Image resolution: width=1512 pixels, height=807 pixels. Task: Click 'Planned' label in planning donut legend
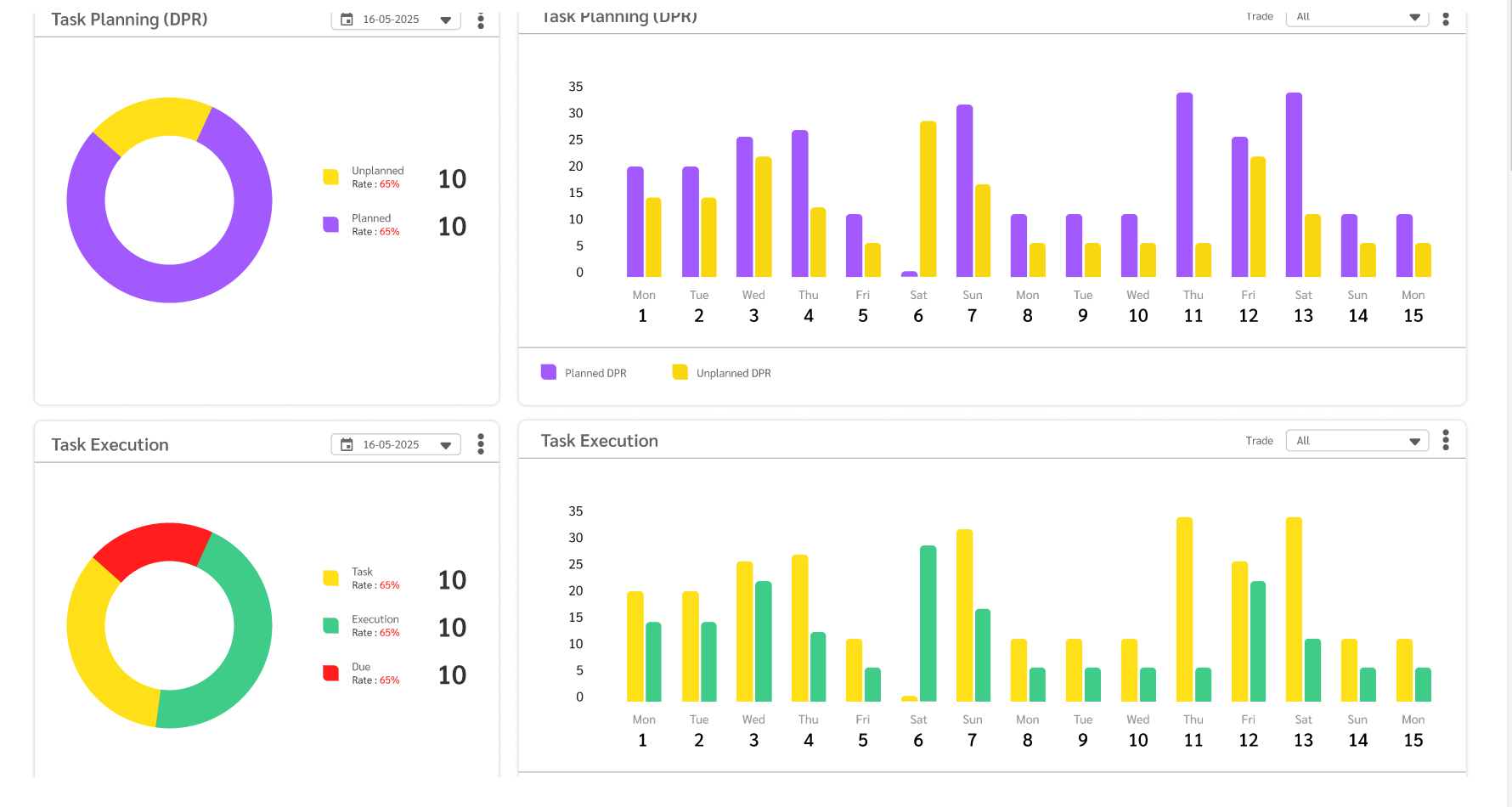(371, 218)
